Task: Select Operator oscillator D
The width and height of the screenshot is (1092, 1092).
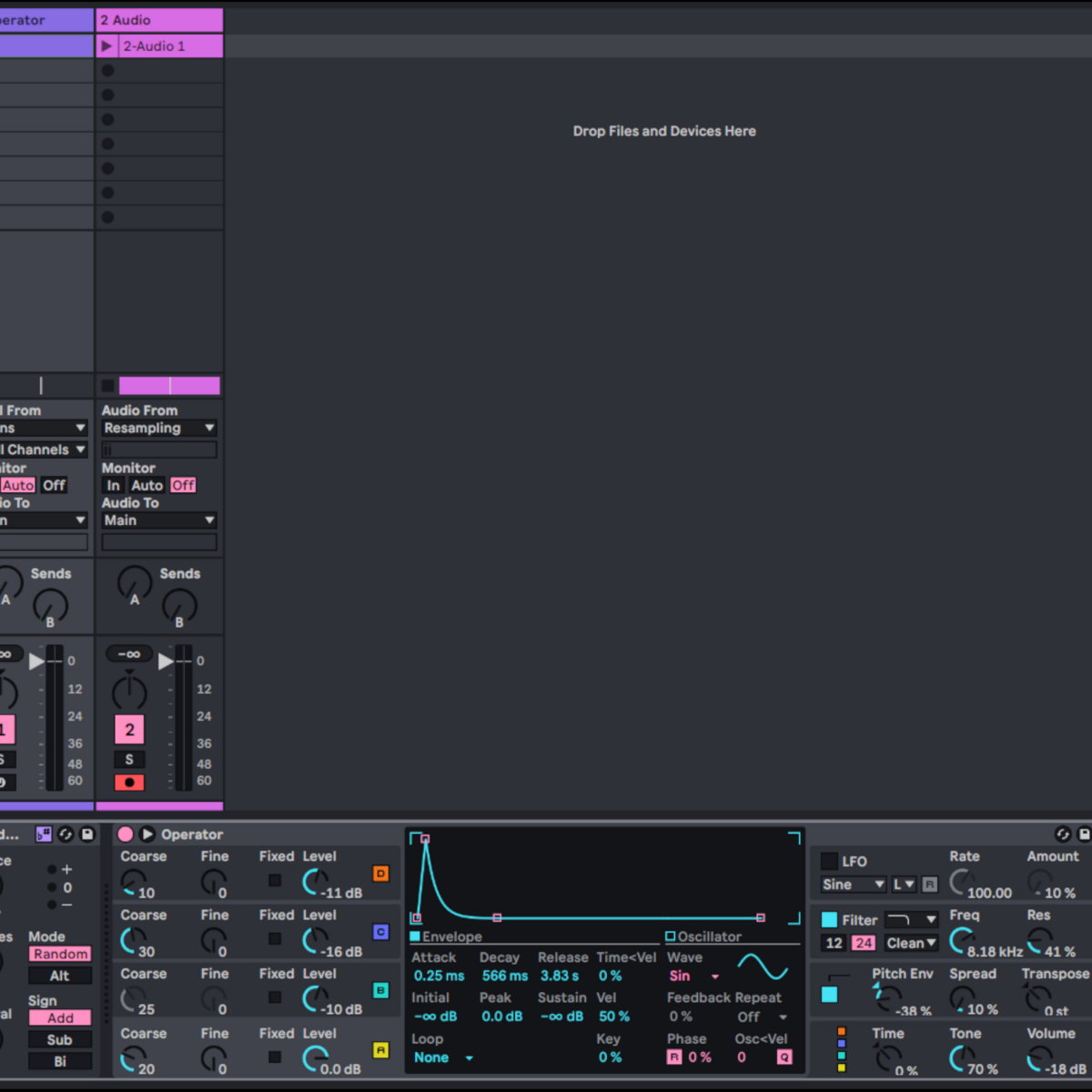Action: point(380,874)
